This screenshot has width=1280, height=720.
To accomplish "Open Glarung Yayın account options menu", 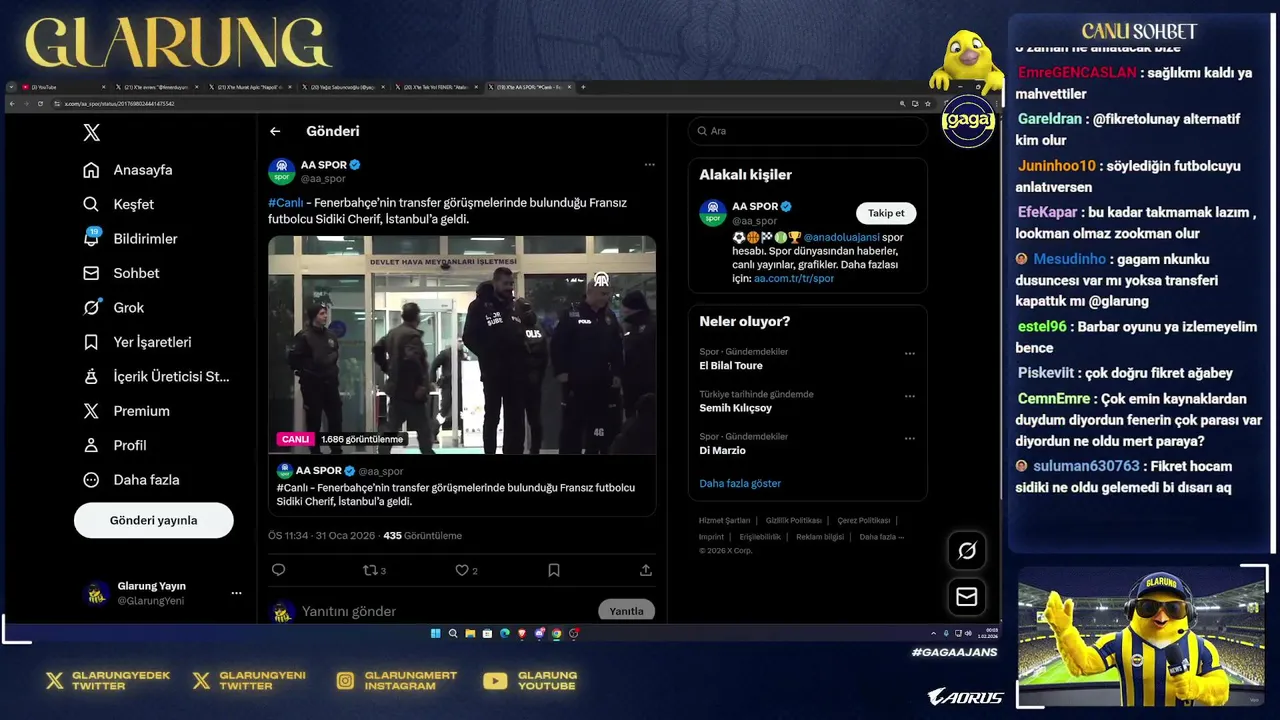I will (236, 593).
